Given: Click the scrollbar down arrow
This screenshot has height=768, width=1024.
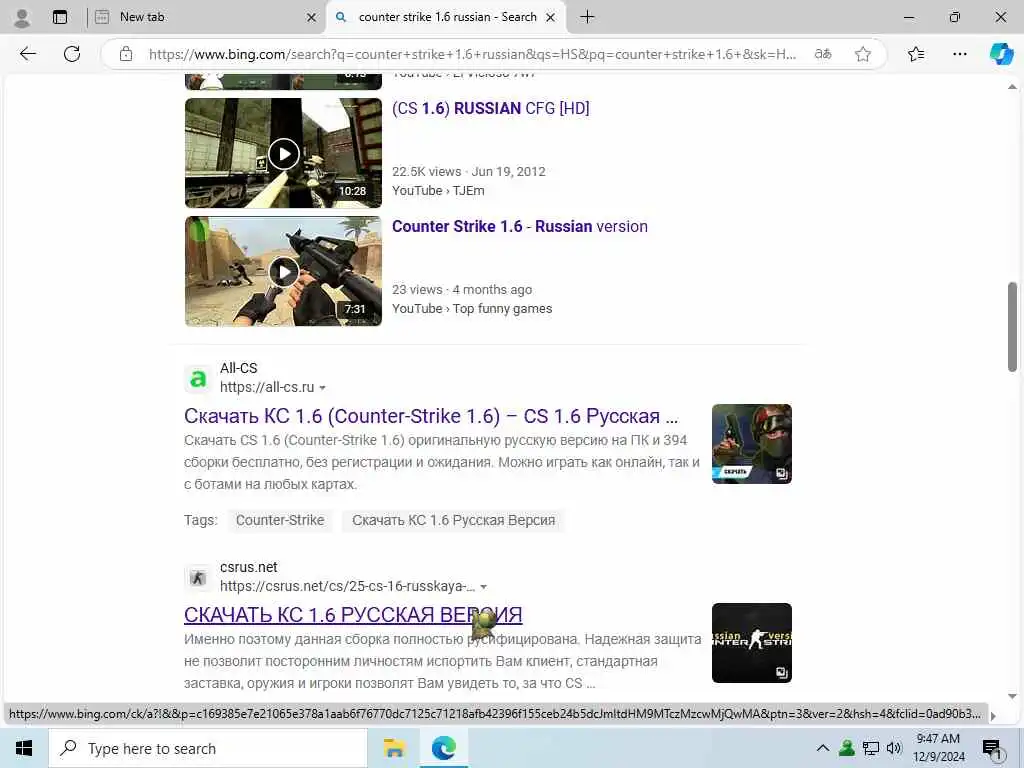Looking at the screenshot, I should point(1012,696).
